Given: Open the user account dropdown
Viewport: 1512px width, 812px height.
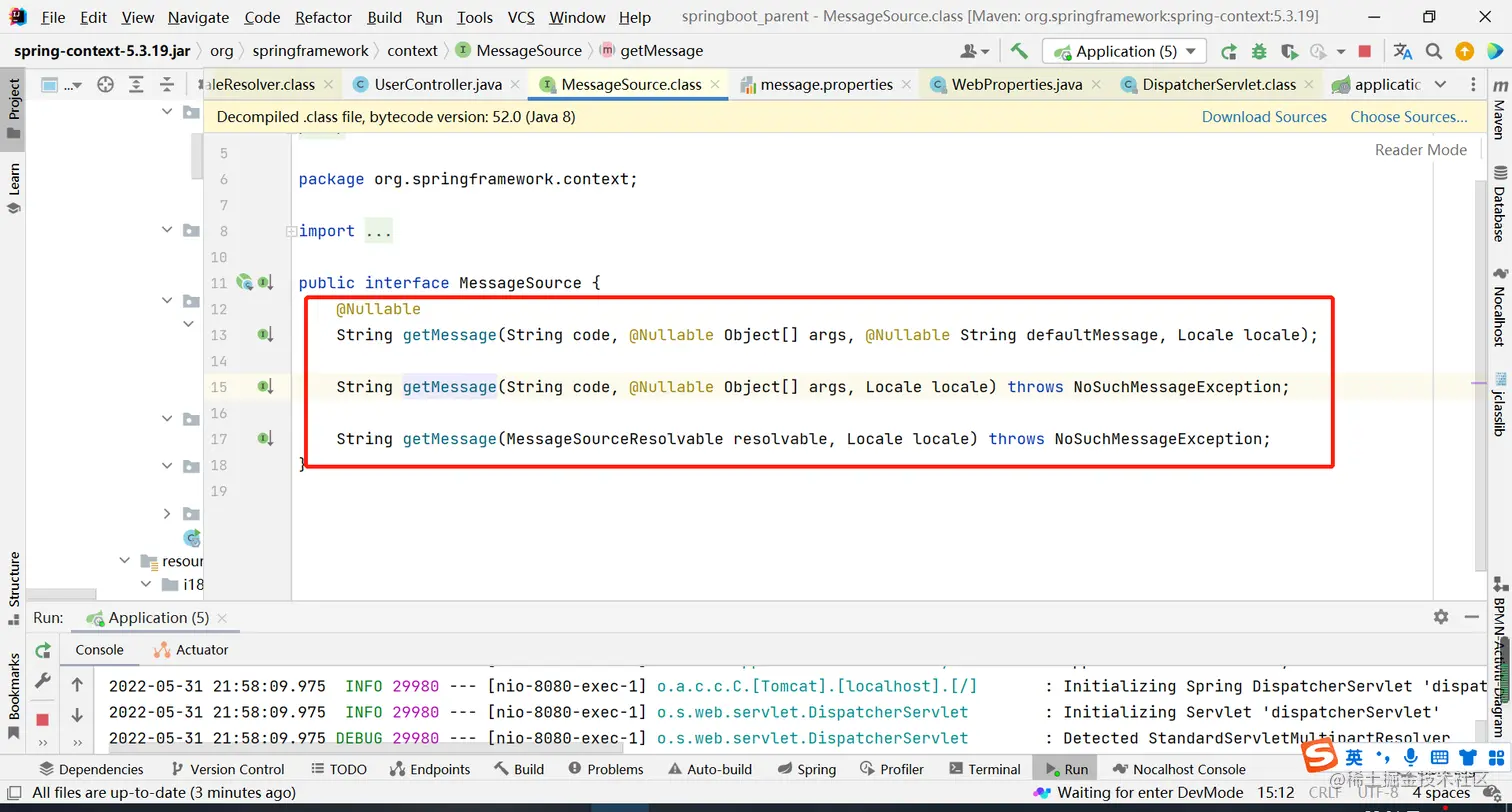Looking at the screenshot, I should (x=975, y=51).
